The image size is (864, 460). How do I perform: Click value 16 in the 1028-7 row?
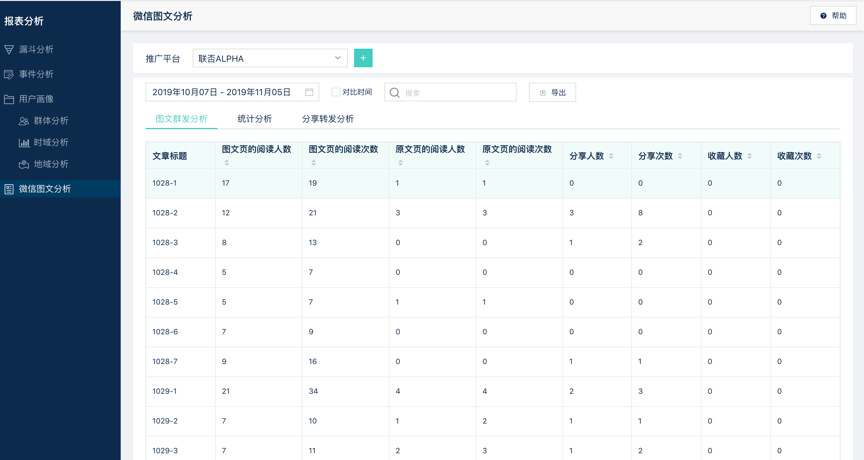(x=312, y=361)
